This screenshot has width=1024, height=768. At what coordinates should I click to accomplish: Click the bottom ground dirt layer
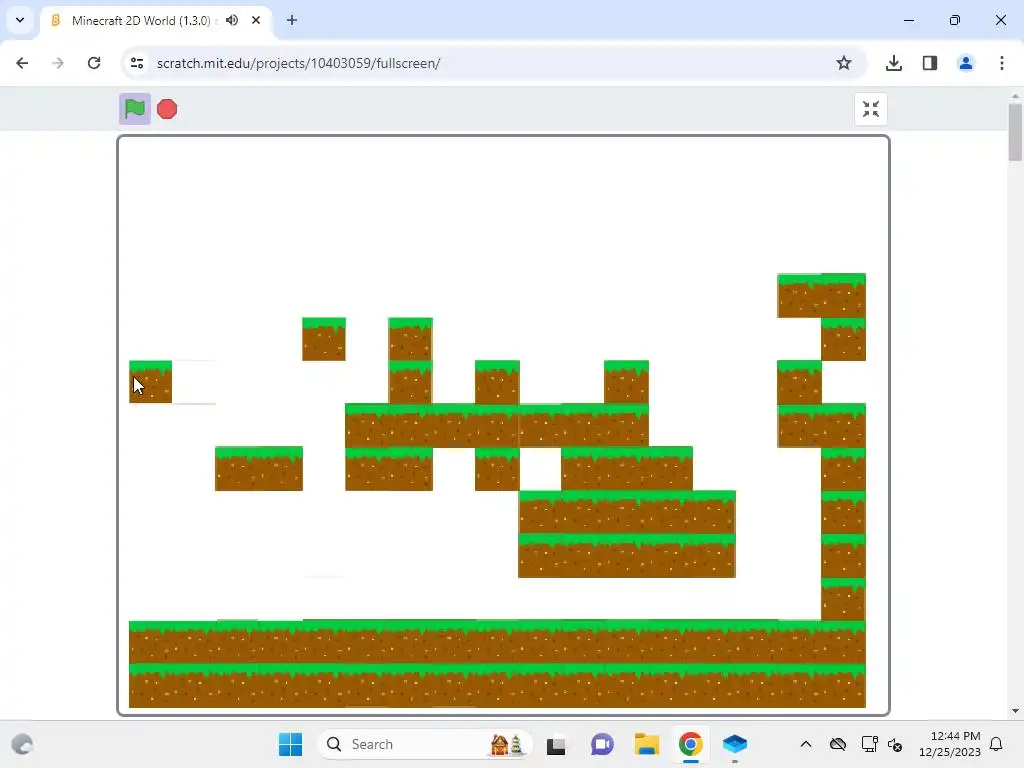coord(497,686)
